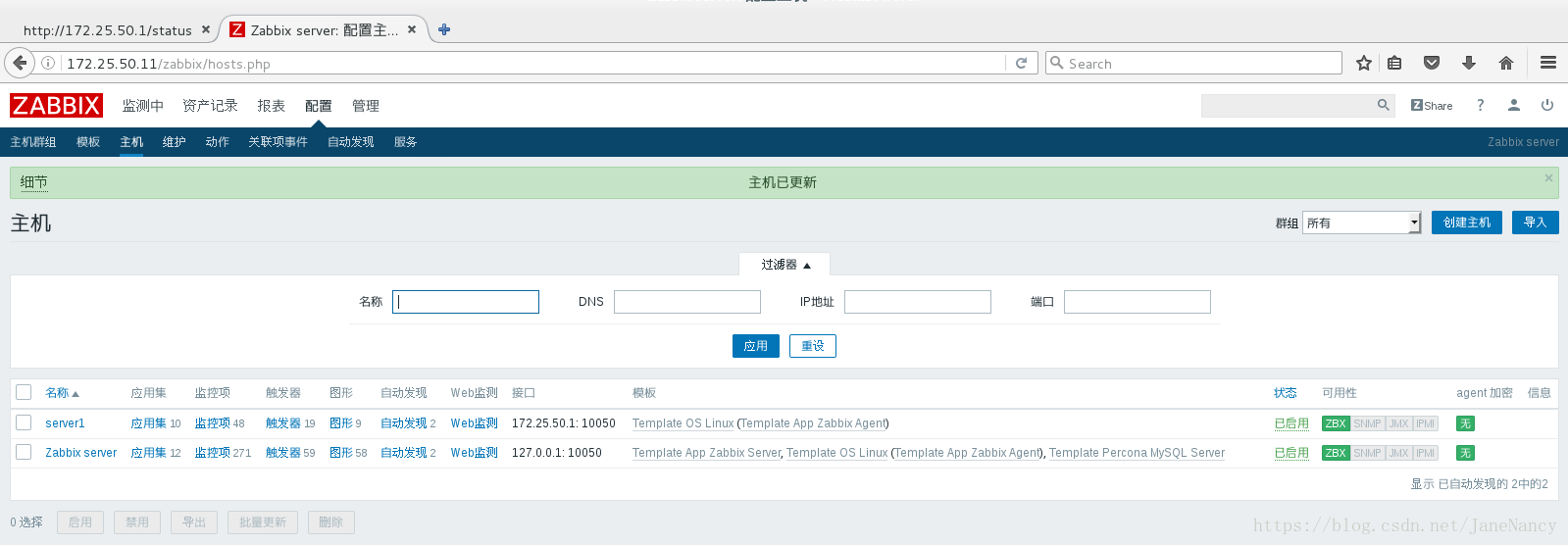Viewport: 1568px width, 545px height.
Task: Open a new tab with the plus icon
Action: (x=444, y=29)
